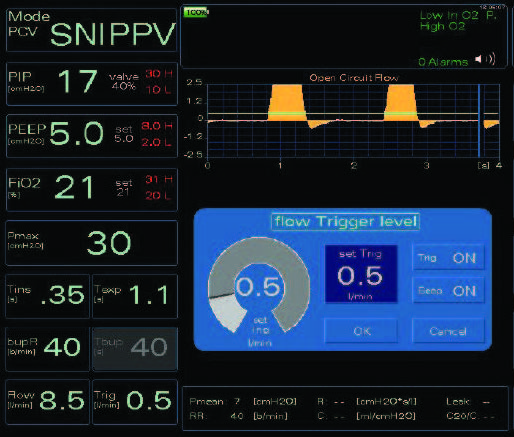Click Cancel in flow Trigger dialog
The image size is (514, 437).
click(448, 331)
